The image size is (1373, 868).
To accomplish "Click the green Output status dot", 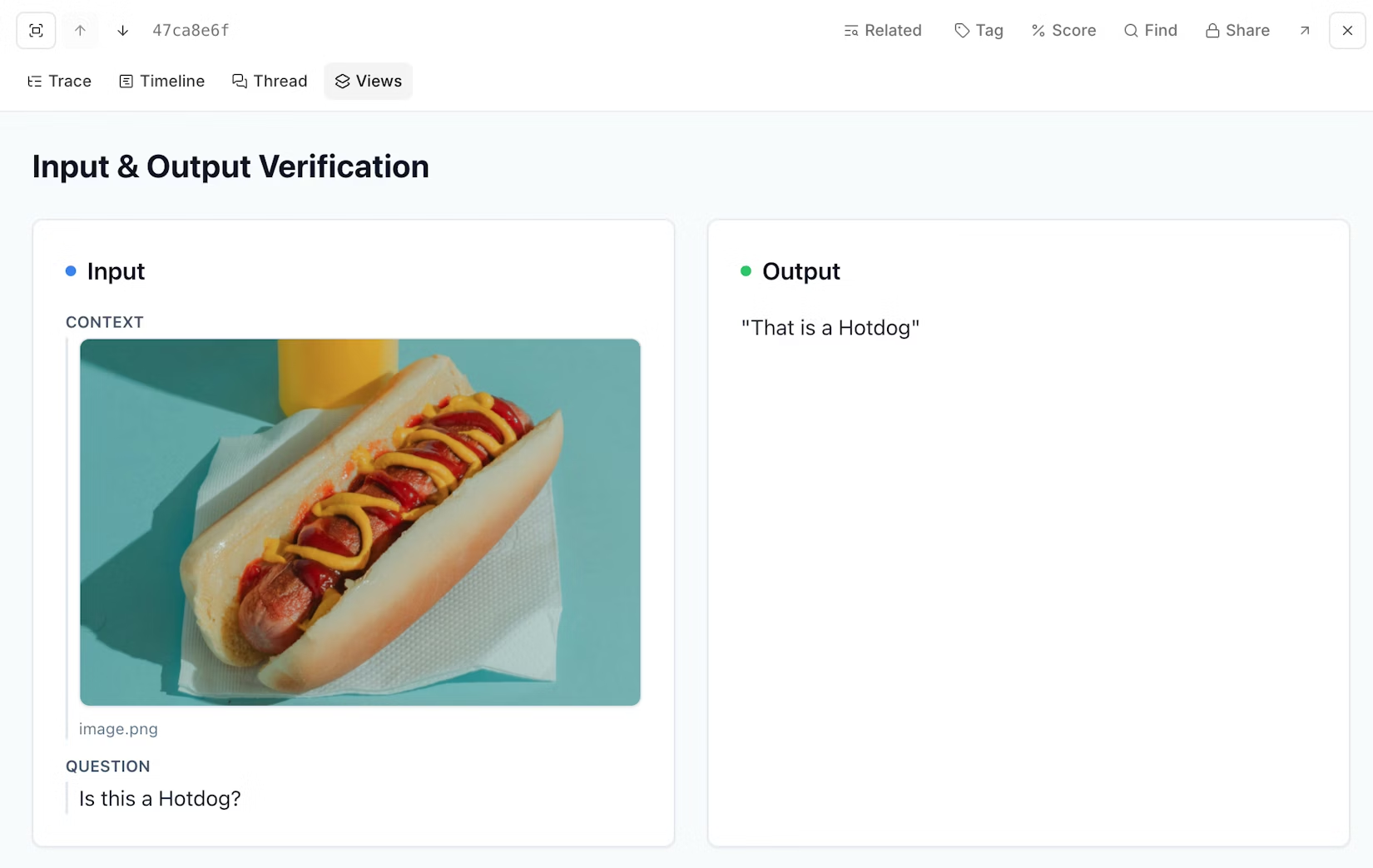I will click(745, 271).
